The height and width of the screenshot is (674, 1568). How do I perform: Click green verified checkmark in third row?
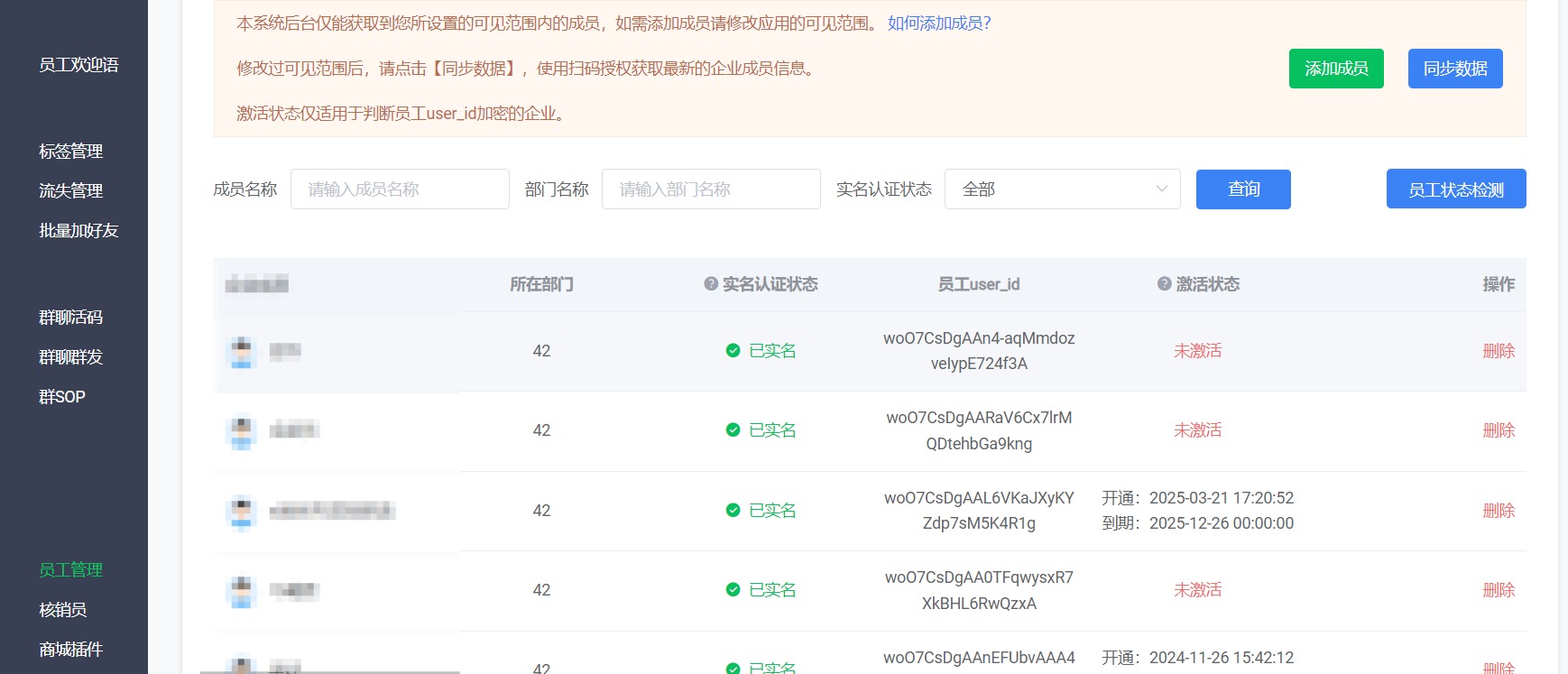(733, 511)
